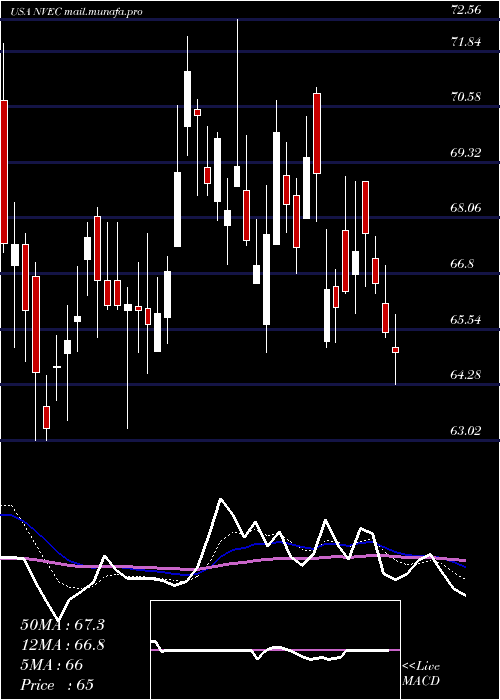Click the tall red candle at the chart's left edge
The height and width of the screenshot is (700, 500).
(x=4, y=172)
